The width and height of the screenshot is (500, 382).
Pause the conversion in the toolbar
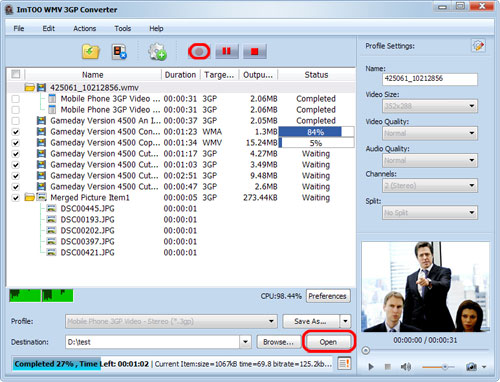(x=227, y=52)
